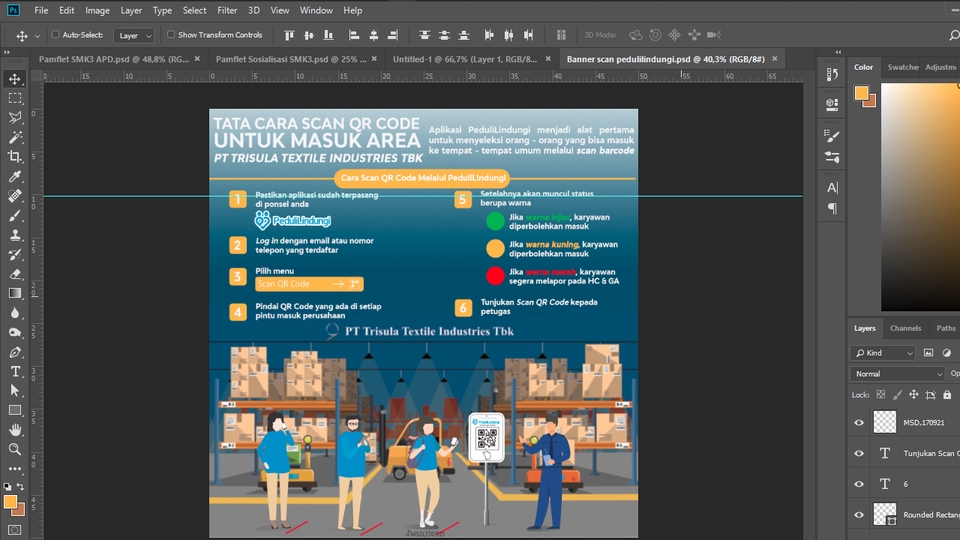The image size is (960, 540).
Task: Align horizontal centers in options bar
Action: 373,35
